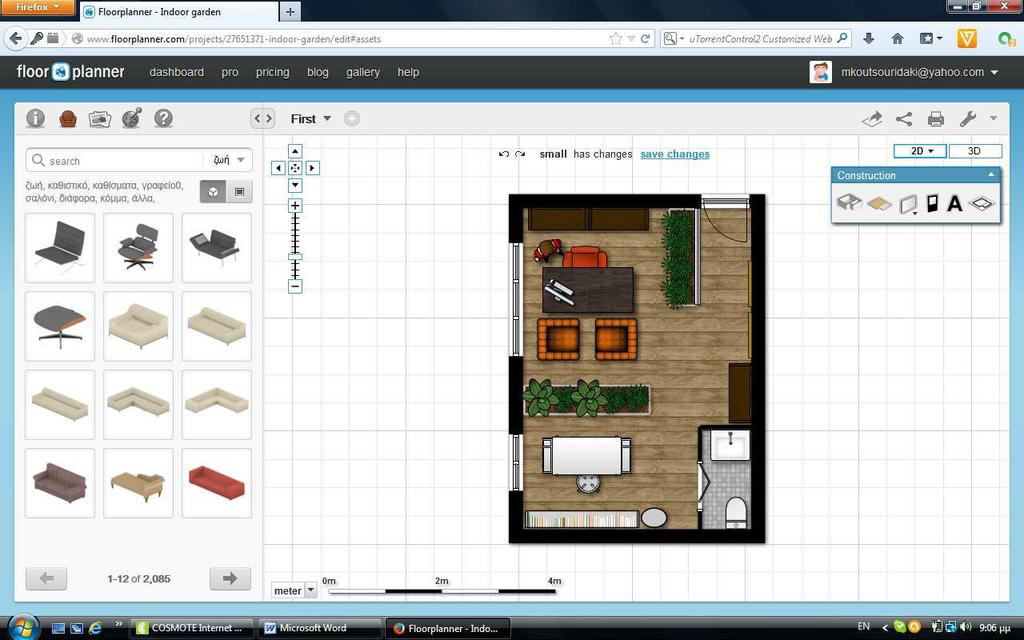Open the project info panel icon

click(35, 119)
